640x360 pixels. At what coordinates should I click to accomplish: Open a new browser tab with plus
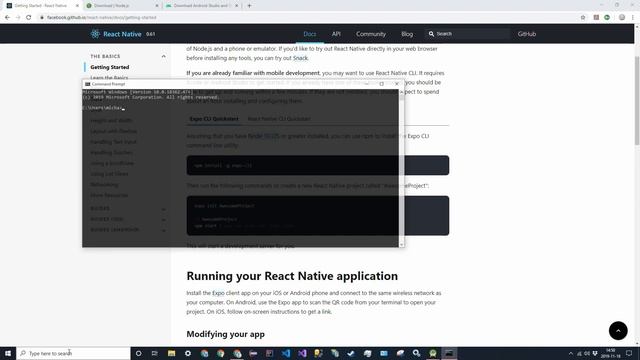tap(249, 6)
